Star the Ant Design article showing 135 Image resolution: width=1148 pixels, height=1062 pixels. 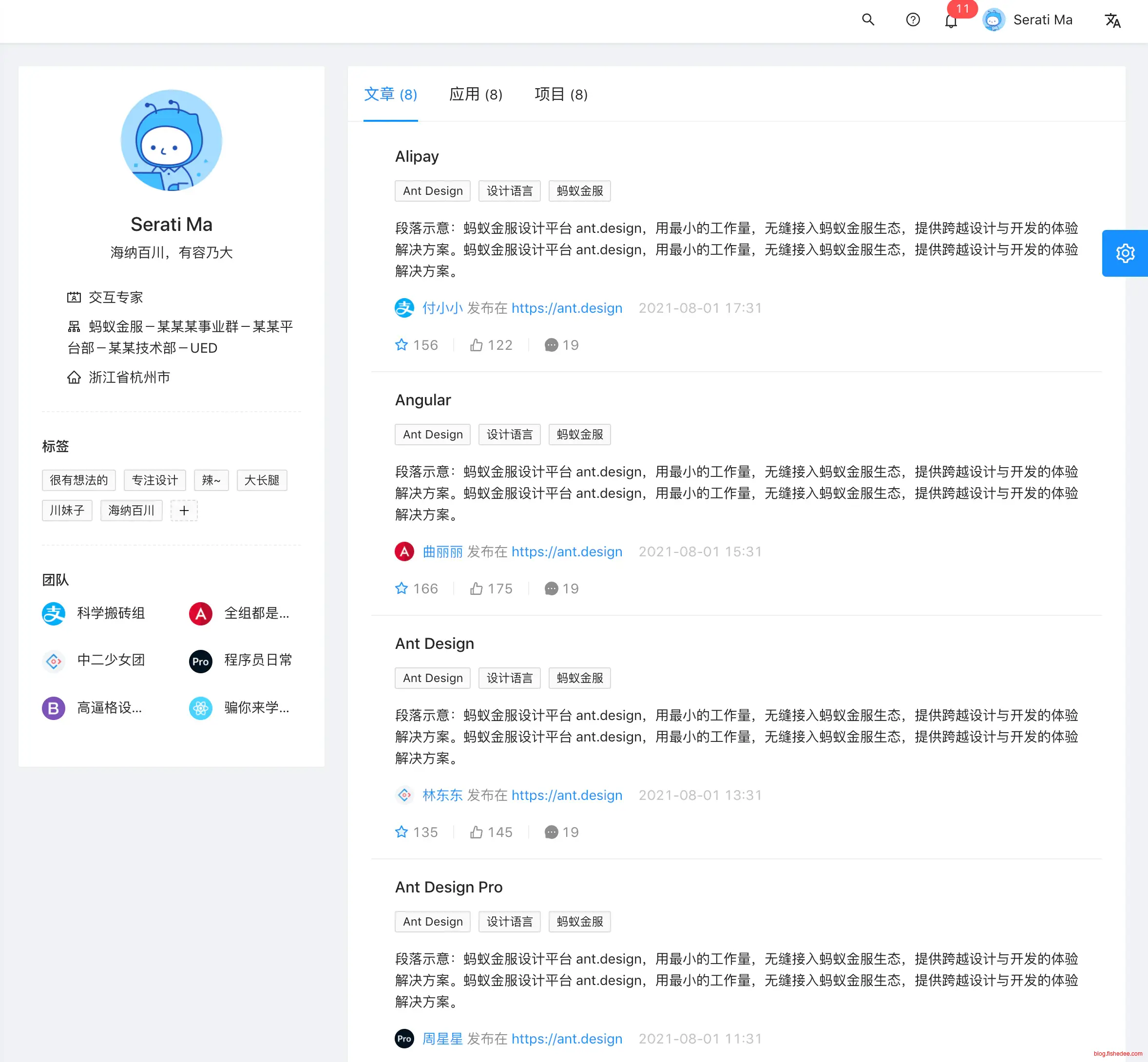(401, 832)
